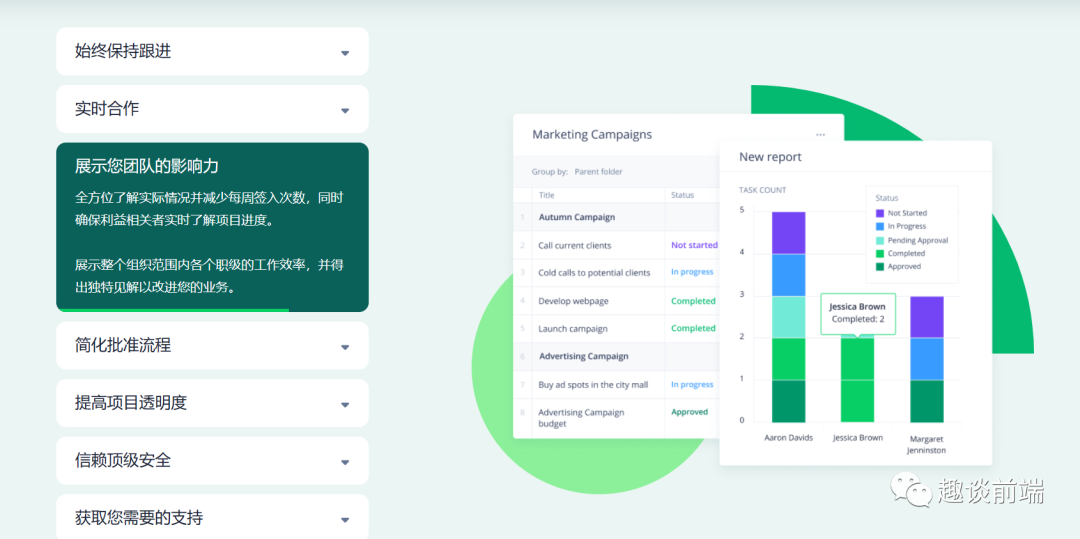
Task: Click the Approved dark green legend swatch
Action: pyautogui.click(x=880, y=266)
